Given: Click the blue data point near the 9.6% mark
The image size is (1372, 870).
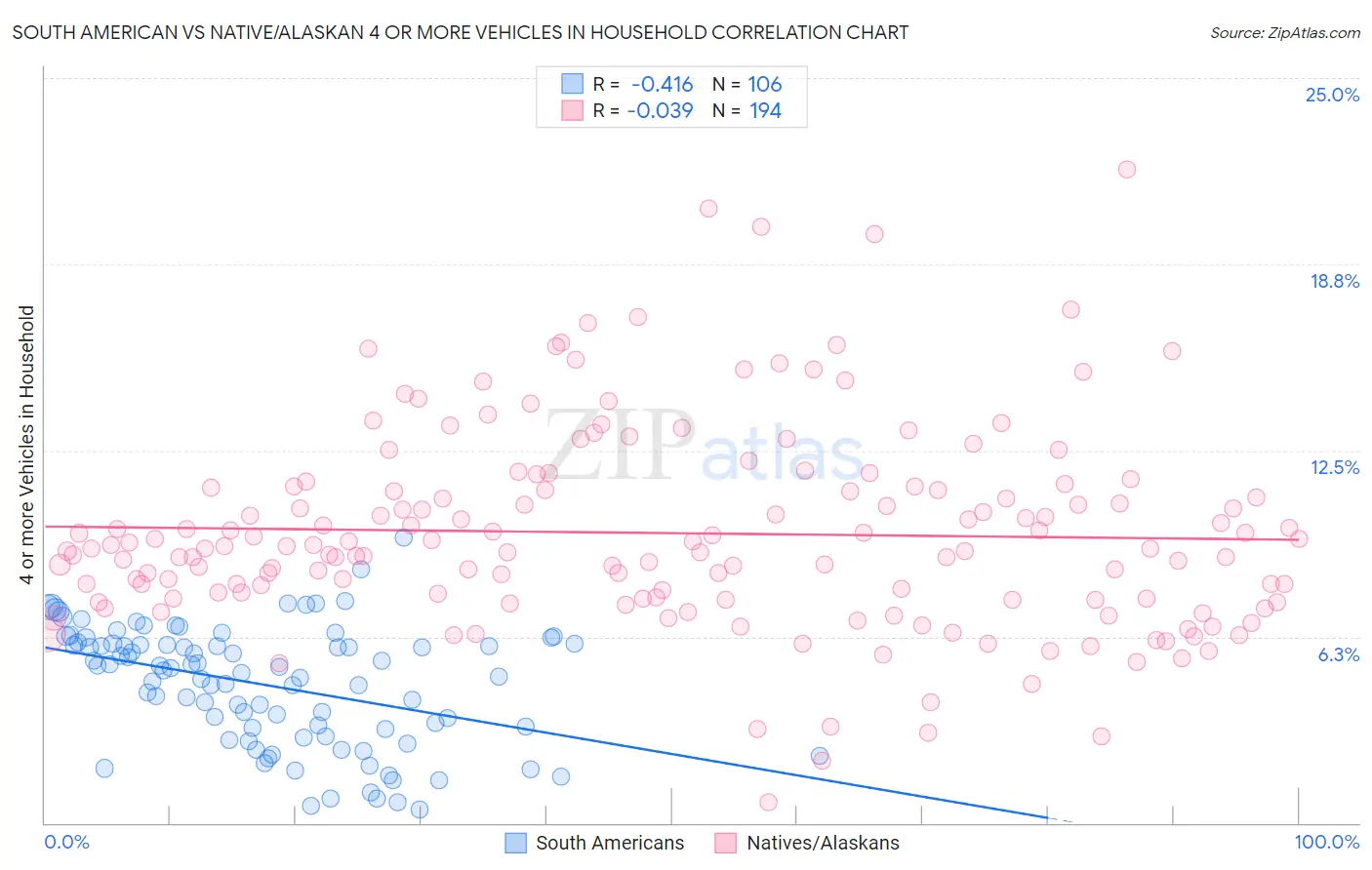Looking at the screenshot, I should [404, 536].
